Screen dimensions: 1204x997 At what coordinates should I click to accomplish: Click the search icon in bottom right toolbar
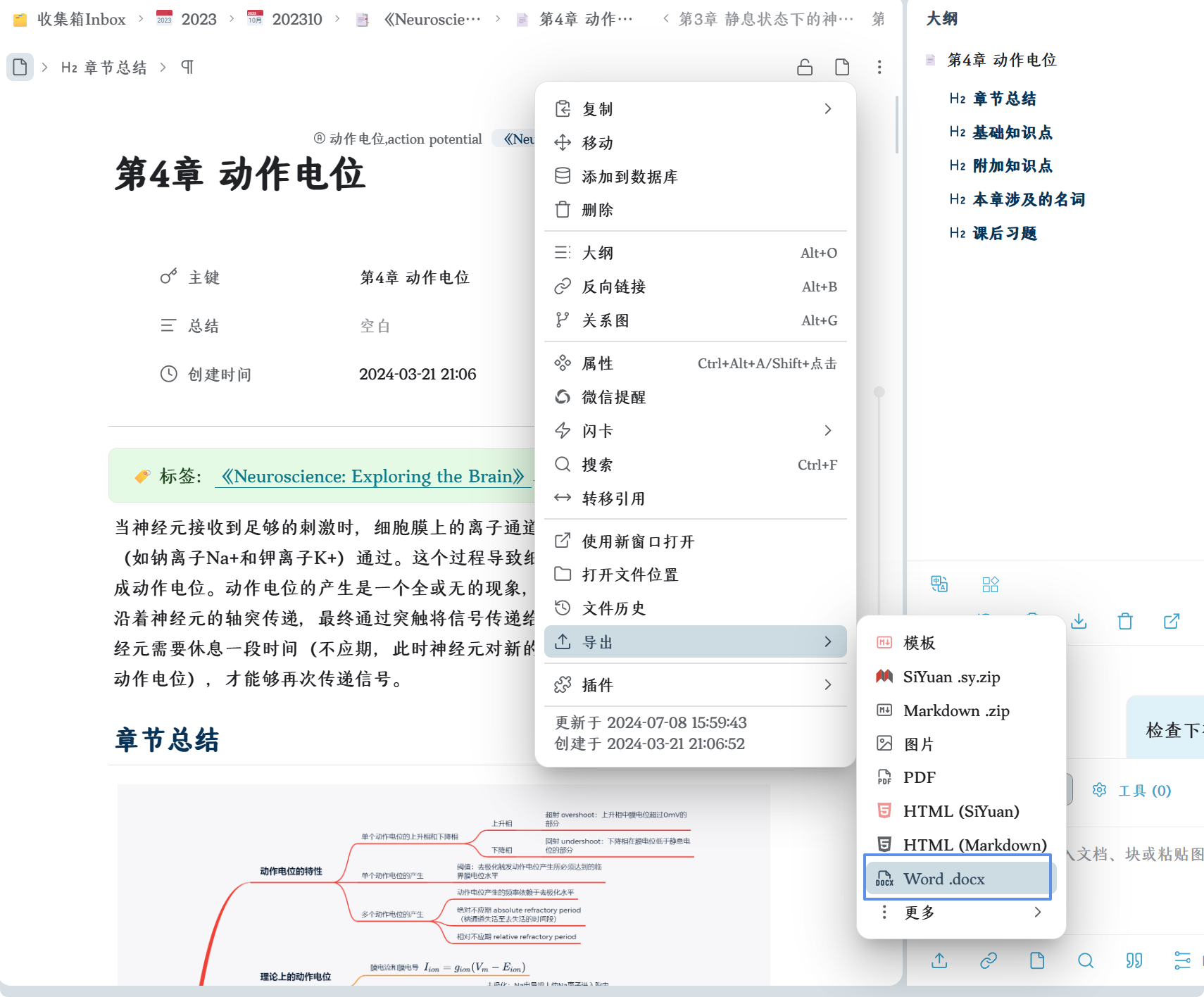coord(1086,960)
